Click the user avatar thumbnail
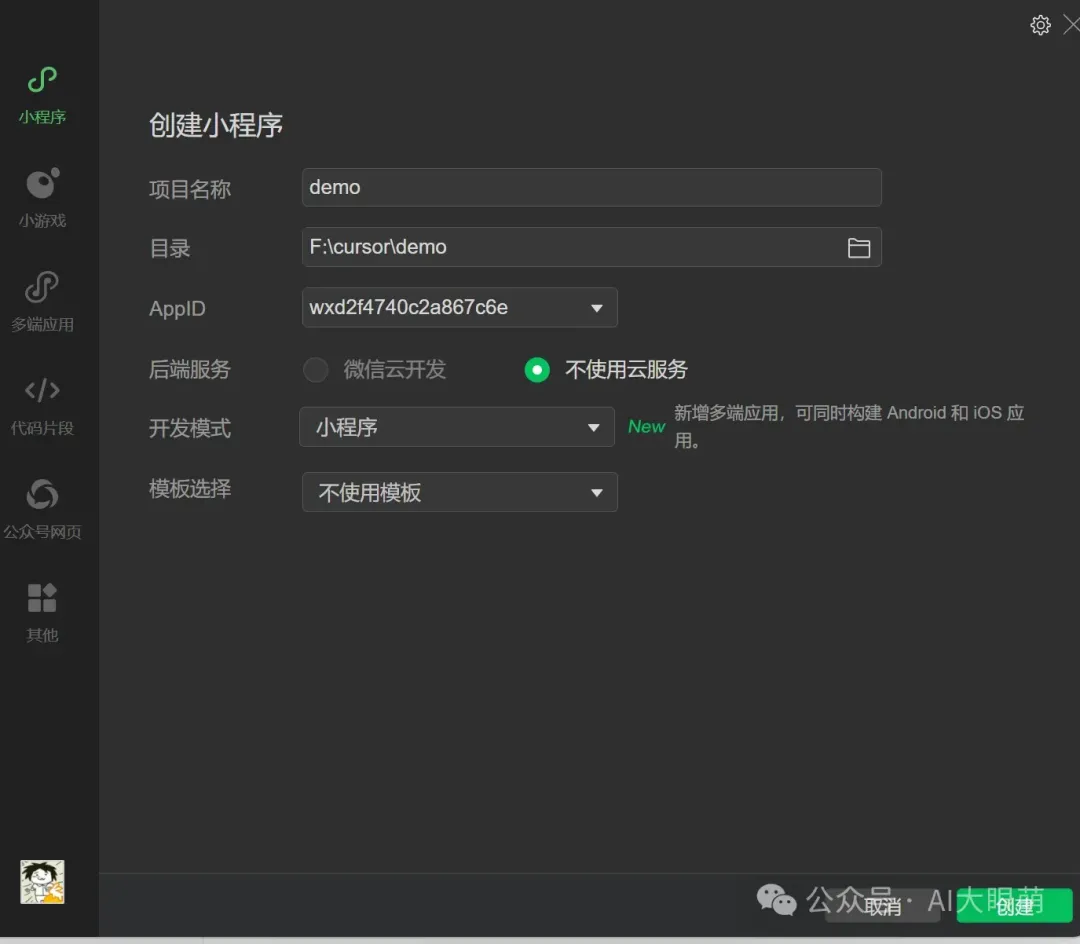1080x944 pixels. click(x=42, y=882)
